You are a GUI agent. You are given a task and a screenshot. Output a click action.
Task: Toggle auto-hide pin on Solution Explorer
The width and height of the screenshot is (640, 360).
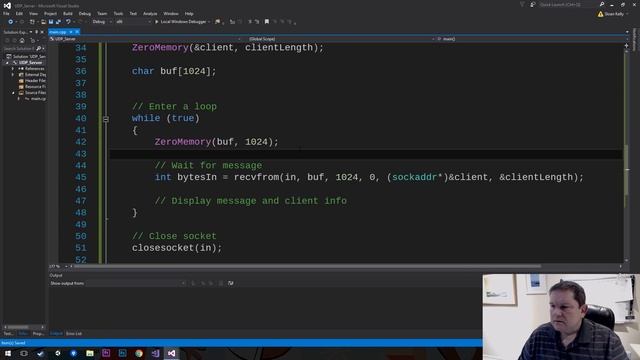36,32
